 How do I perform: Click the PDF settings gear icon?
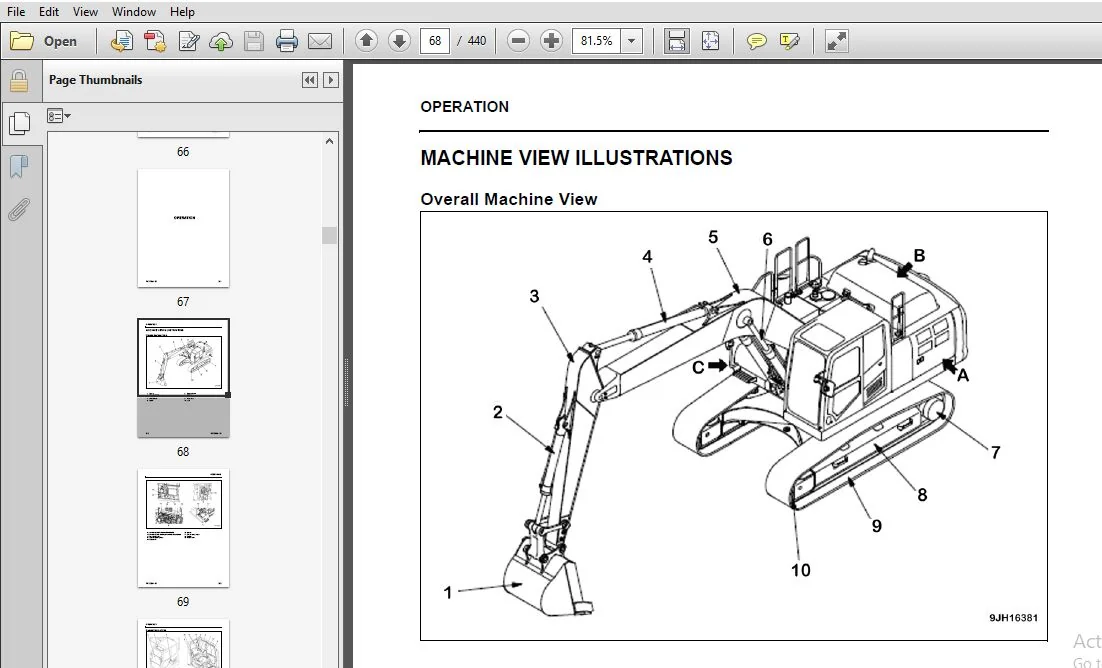(155, 41)
